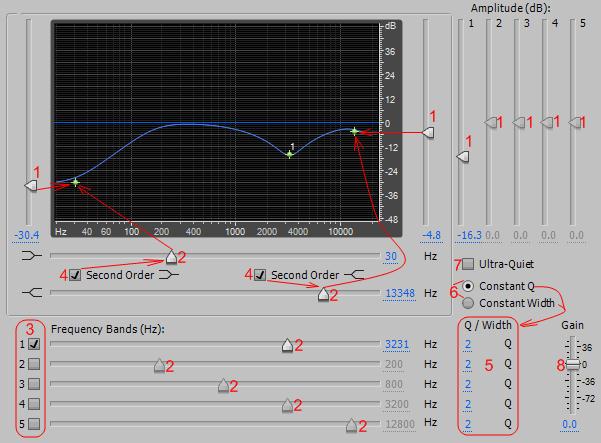Click the high shelf amplitude slider handle
Viewport: 601px width, 443px height.
429,132
